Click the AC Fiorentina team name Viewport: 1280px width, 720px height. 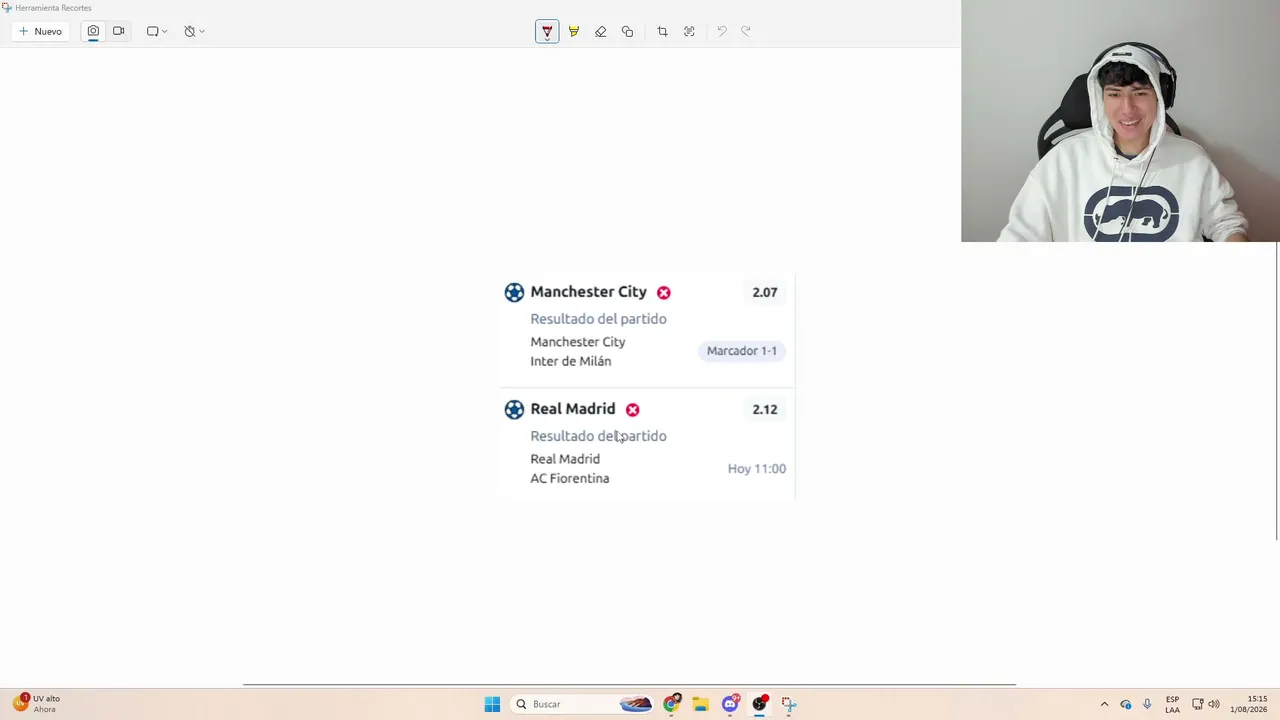570,478
